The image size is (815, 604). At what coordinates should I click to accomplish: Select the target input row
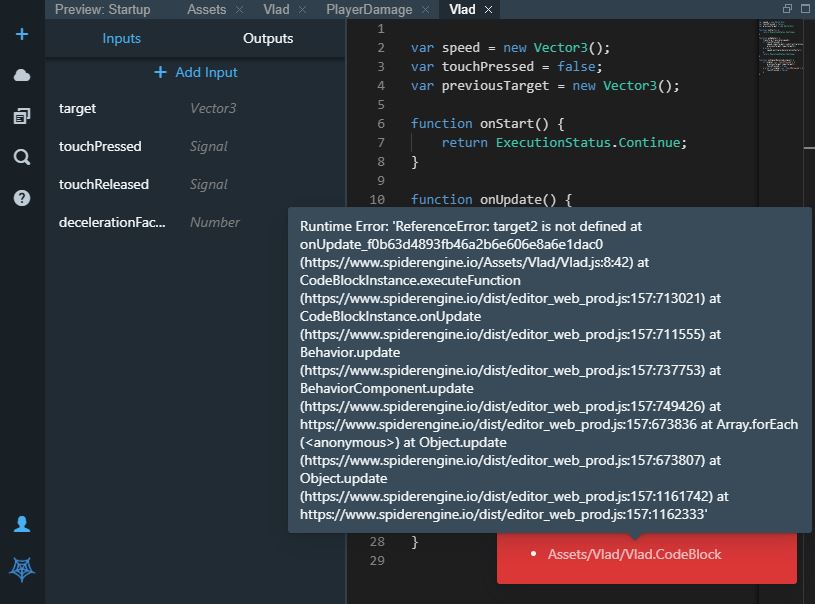(x=78, y=108)
